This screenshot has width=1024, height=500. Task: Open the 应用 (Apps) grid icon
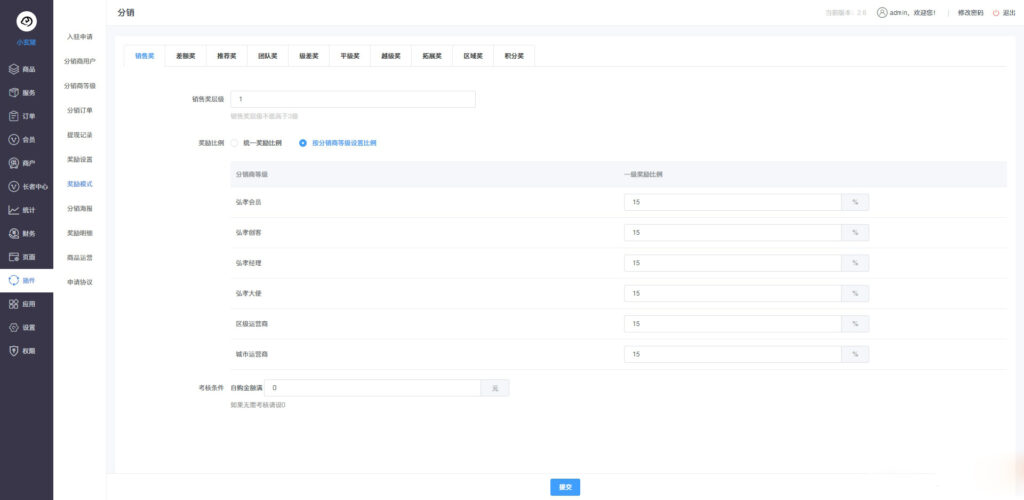pos(14,303)
